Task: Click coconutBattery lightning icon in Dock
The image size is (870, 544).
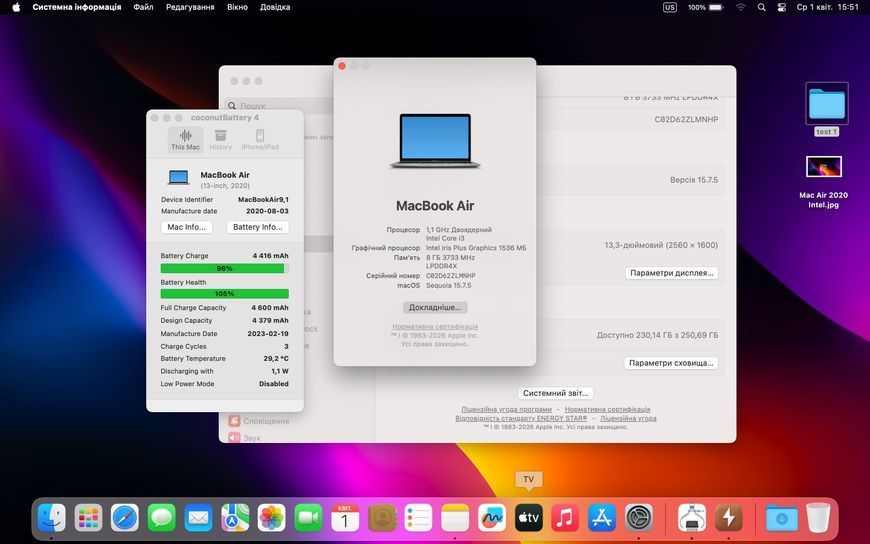Action: click(x=729, y=517)
